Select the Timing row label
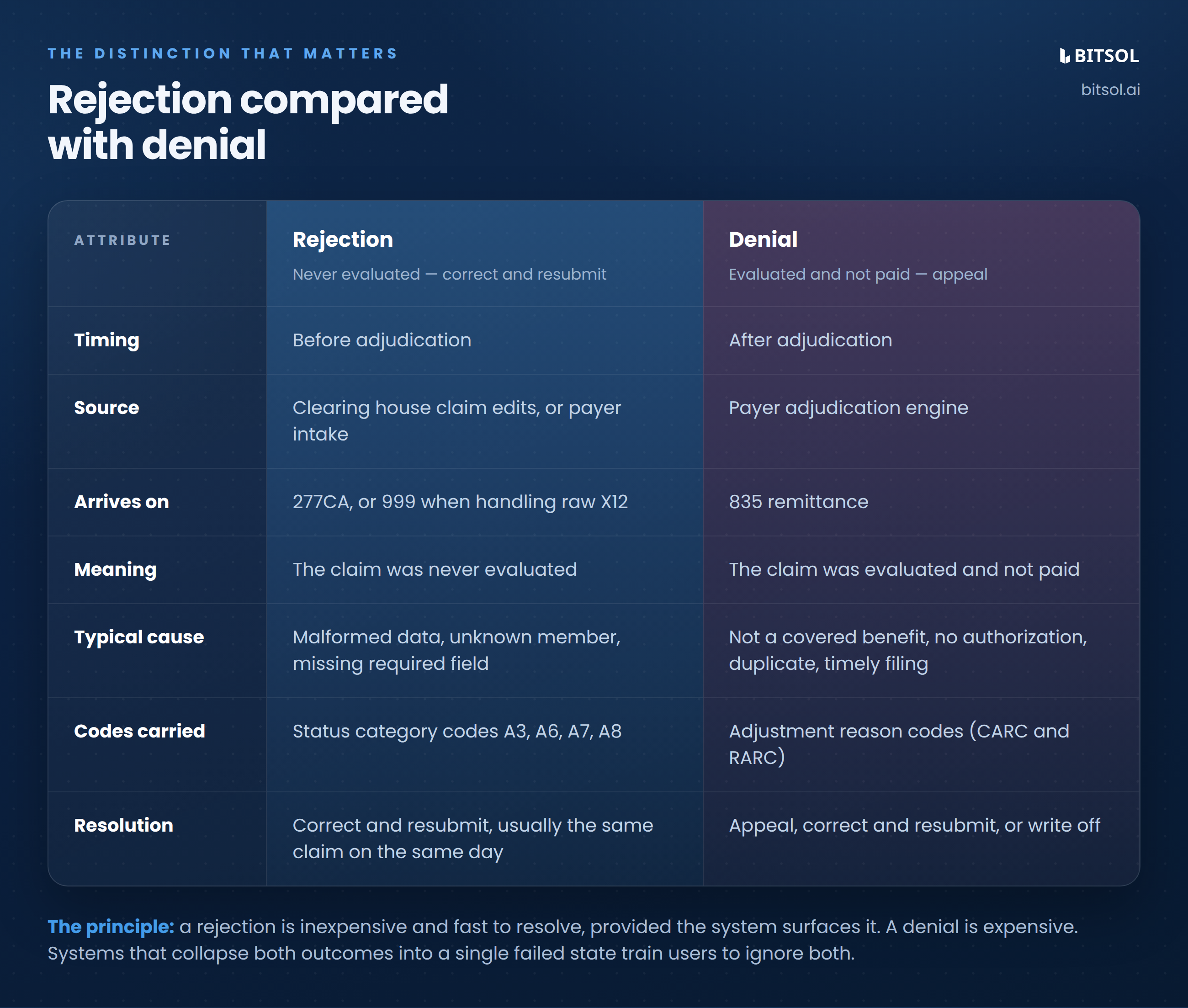The width and height of the screenshot is (1188, 1008). coord(107,340)
